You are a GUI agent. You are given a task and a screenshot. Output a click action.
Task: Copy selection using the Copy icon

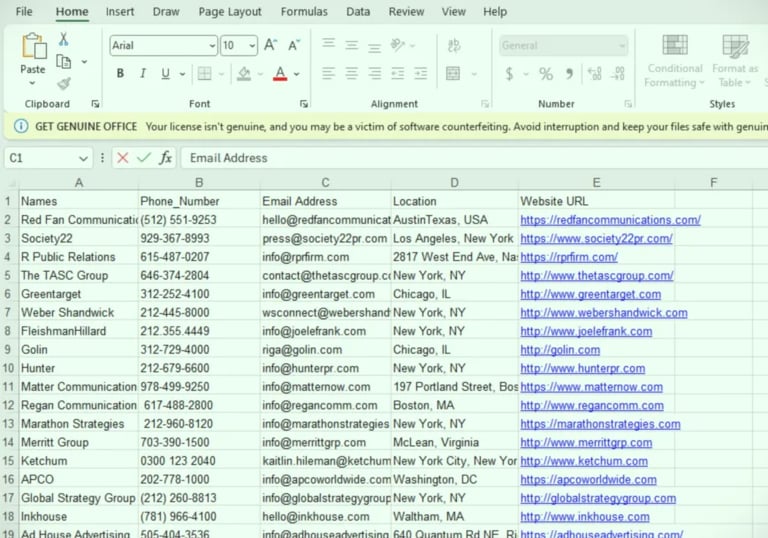click(64, 62)
